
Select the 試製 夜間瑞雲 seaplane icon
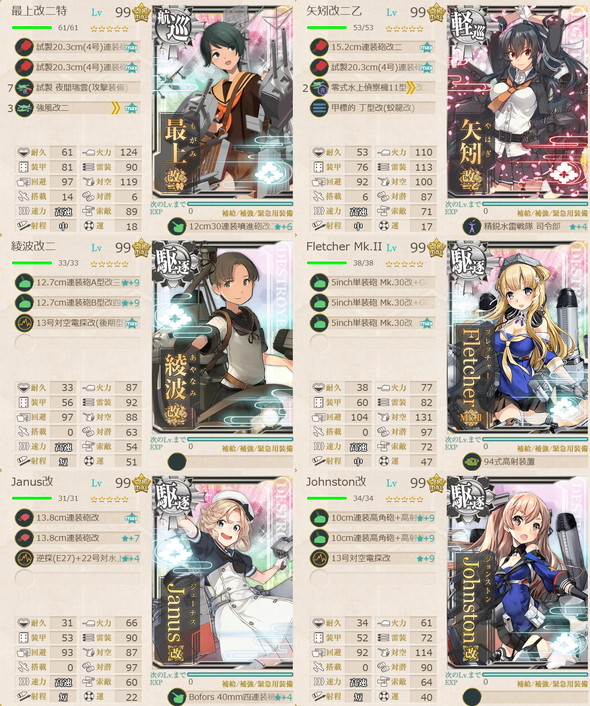[x=24, y=87]
